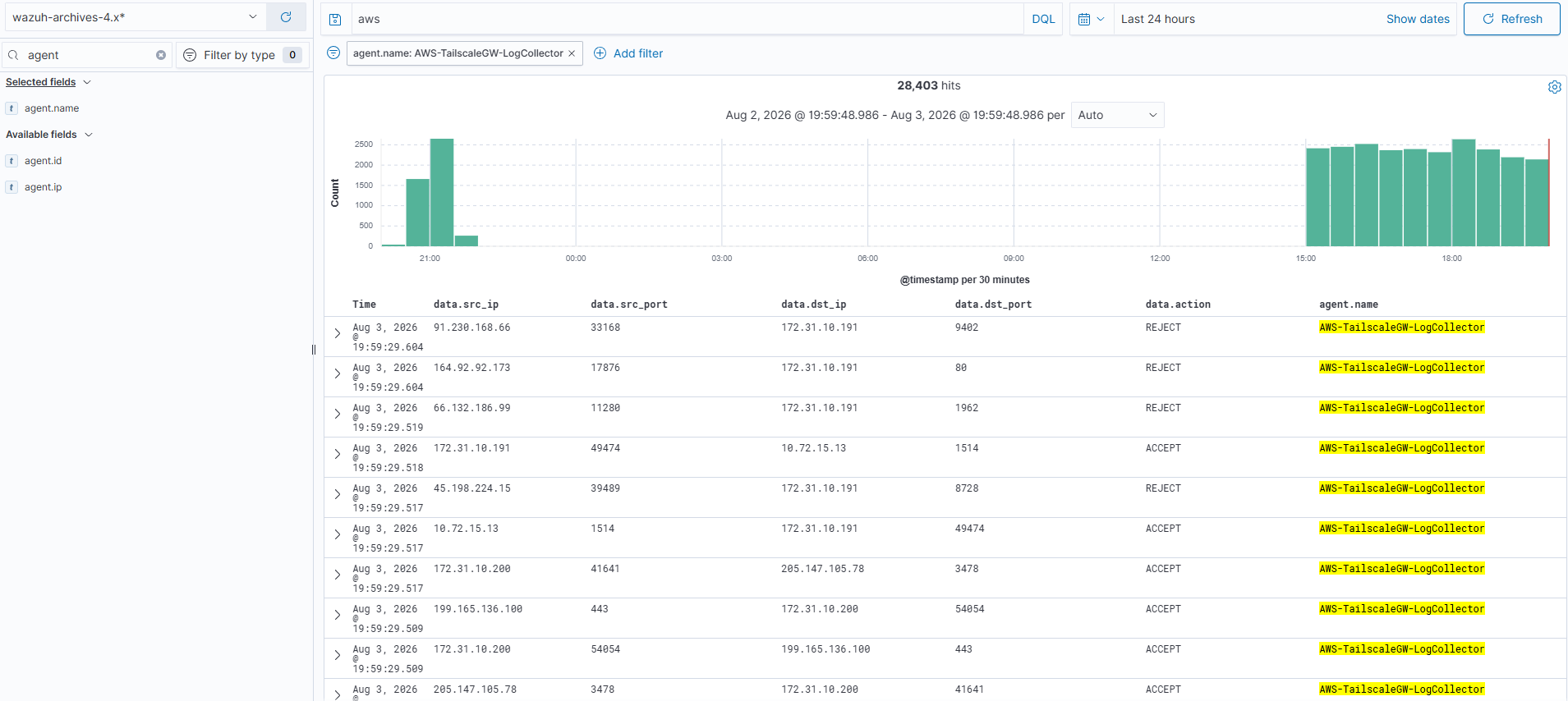Select the agent.name field in the sidebar
This screenshot has width=1568, height=701.
tap(52, 108)
